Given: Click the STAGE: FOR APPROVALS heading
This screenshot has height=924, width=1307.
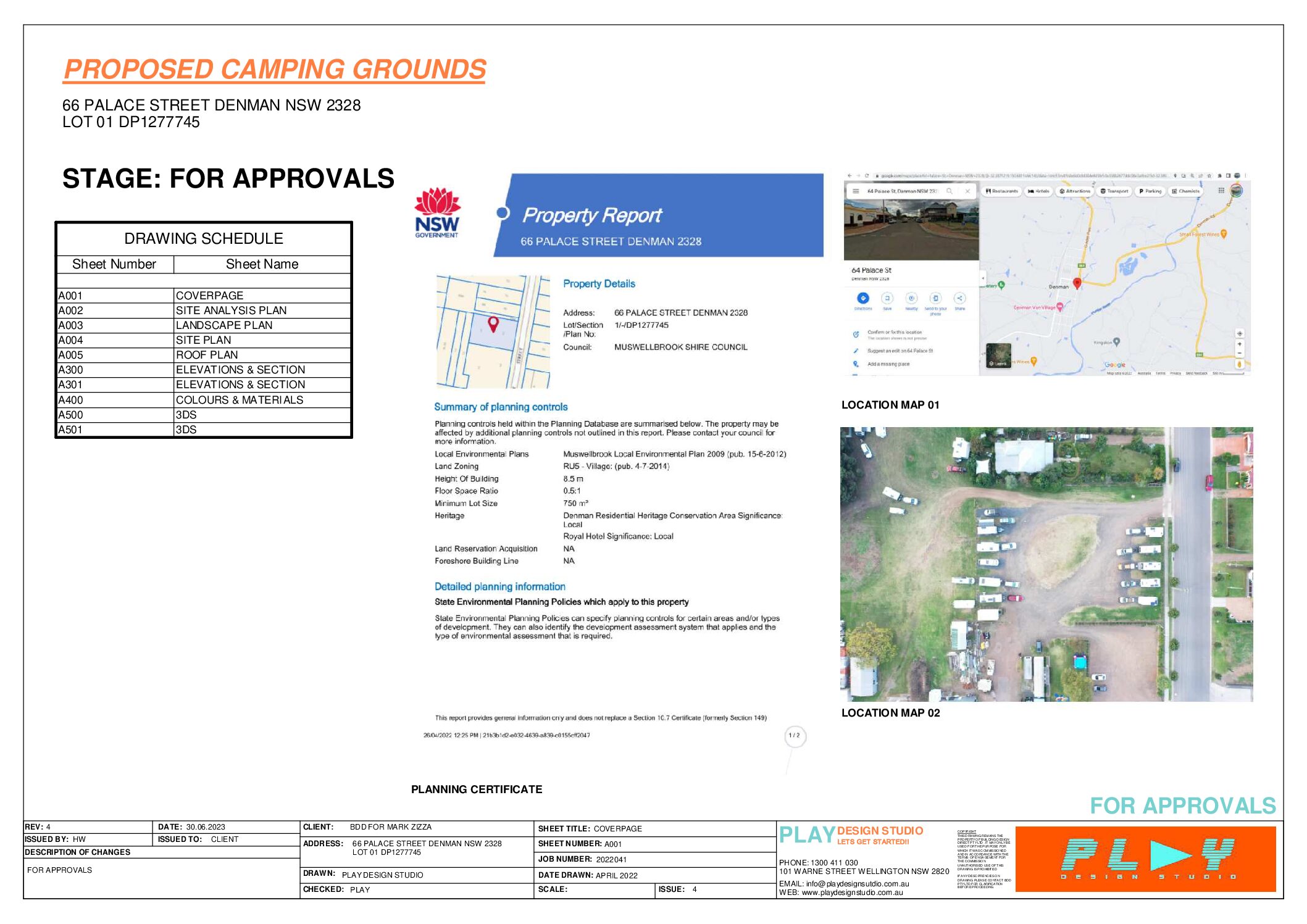Looking at the screenshot, I should pos(228,178).
